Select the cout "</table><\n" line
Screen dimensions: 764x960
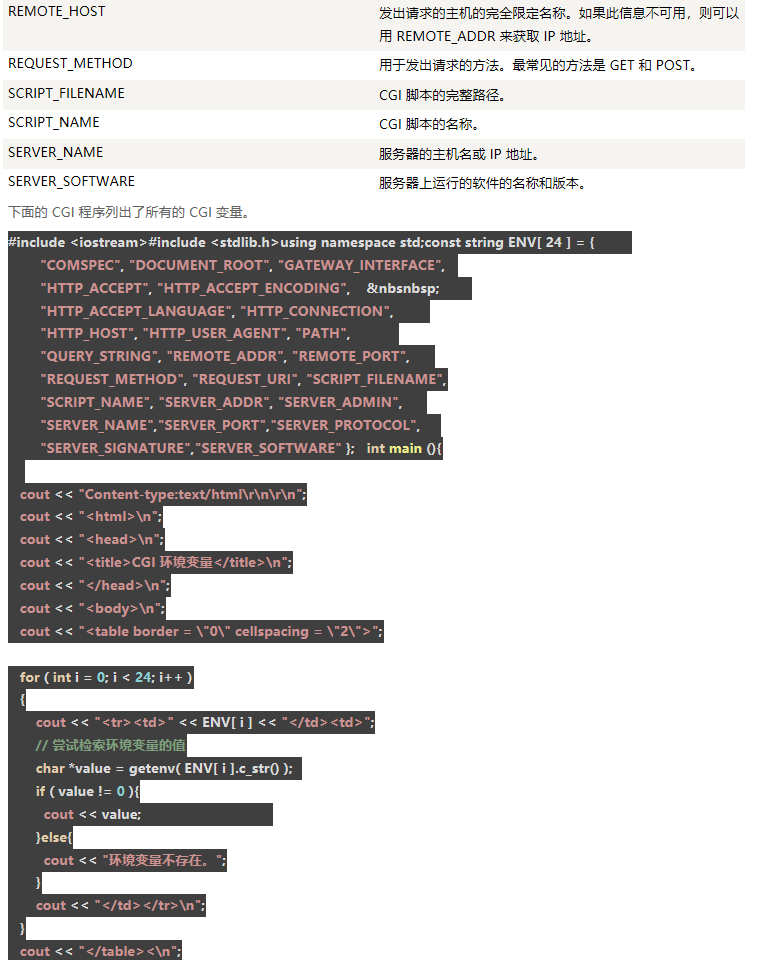[100, 951]
